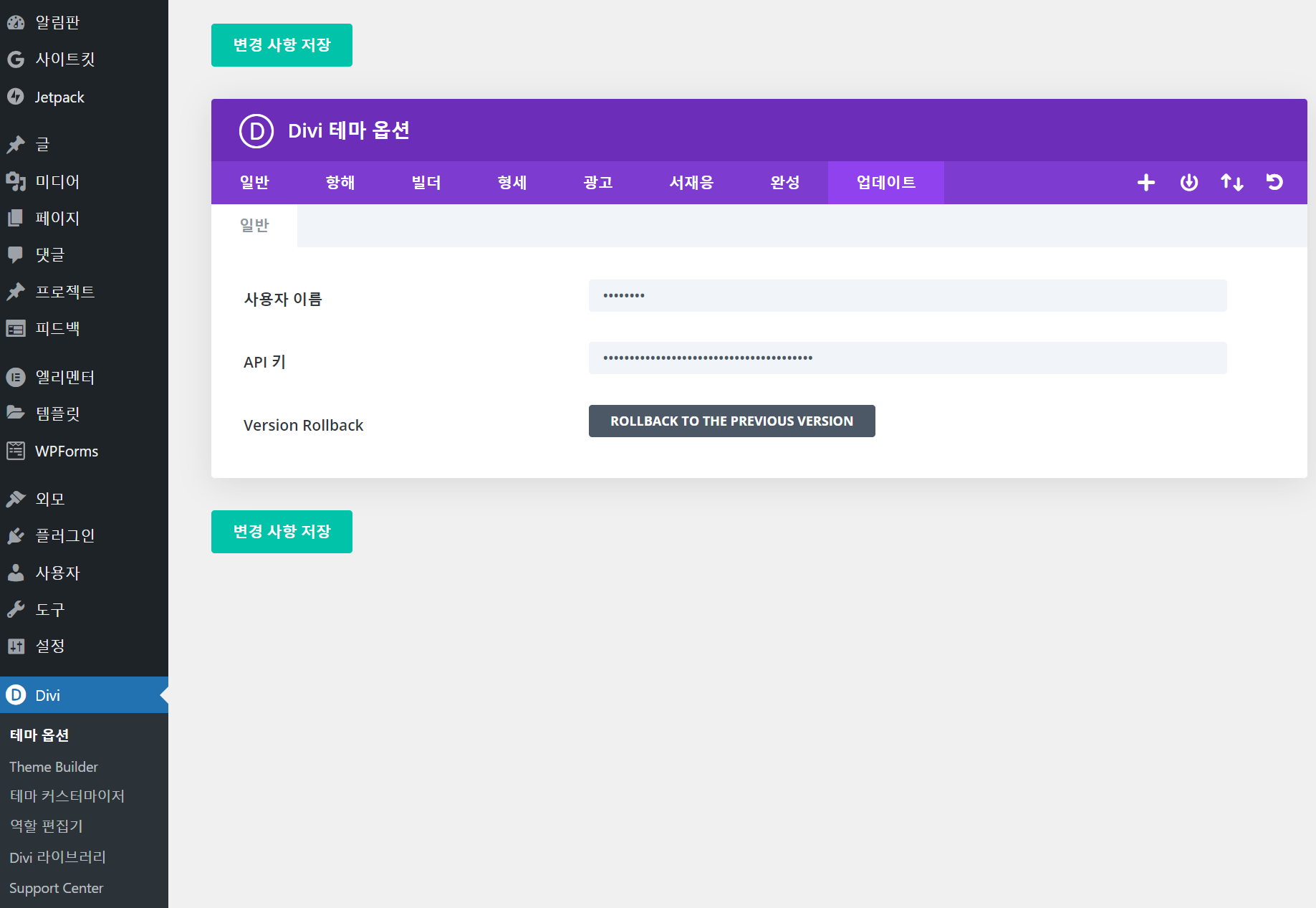Image resolution: width=1316 pixels, height=908 pixels.
Task: Click the WPForms icon
Action: [x=16, y=451]
